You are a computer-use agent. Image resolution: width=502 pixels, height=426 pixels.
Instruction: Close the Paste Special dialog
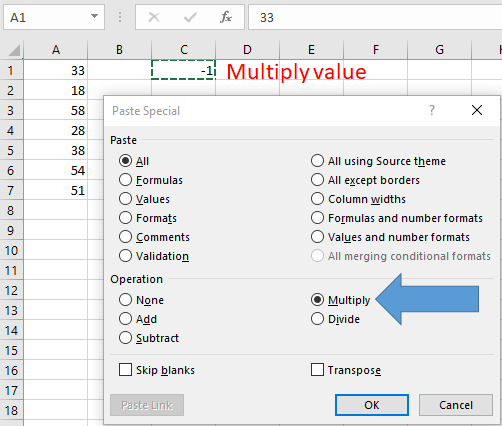coord(477,110)
